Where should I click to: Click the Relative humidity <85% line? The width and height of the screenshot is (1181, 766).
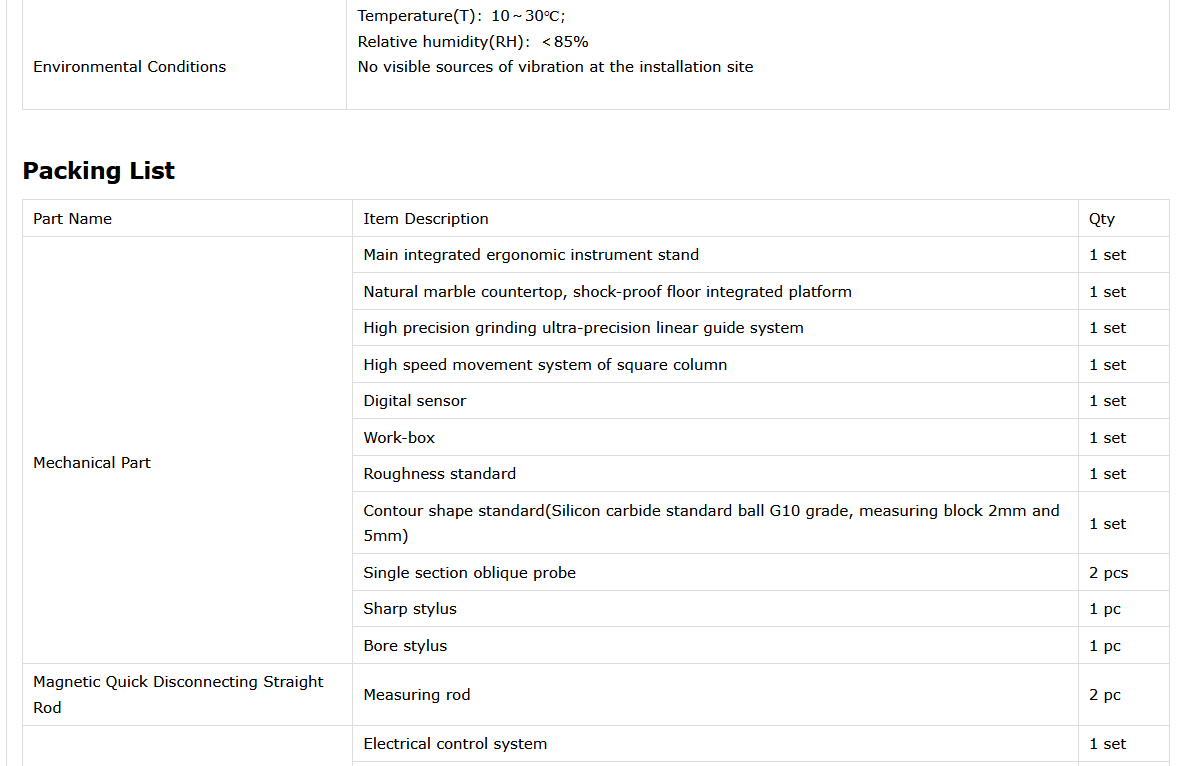pos(473,42)
